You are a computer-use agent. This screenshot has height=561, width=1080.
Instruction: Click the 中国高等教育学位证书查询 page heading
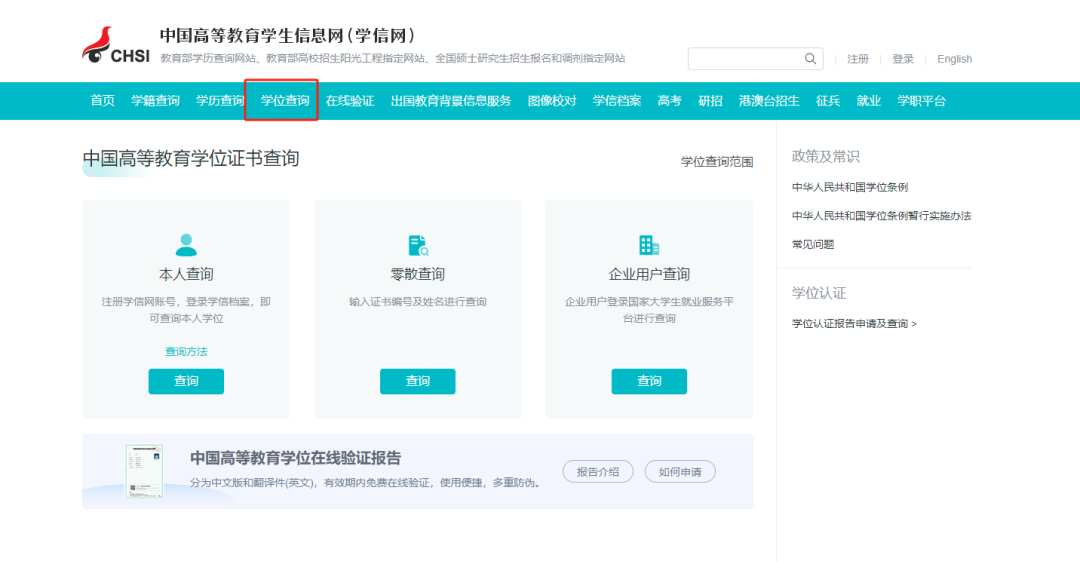pos(191,159)
